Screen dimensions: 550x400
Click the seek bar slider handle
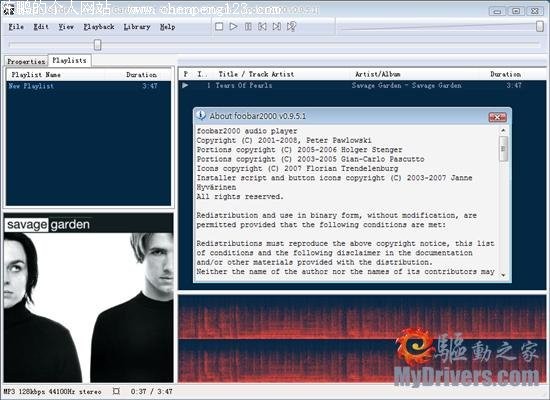98,45
